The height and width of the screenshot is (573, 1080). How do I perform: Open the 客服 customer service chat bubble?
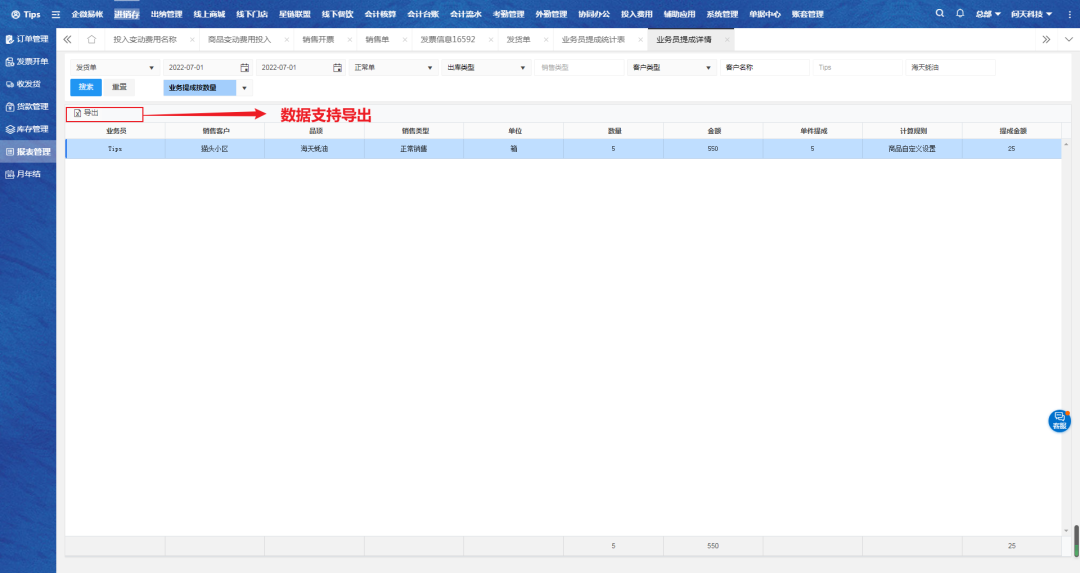1058,421
